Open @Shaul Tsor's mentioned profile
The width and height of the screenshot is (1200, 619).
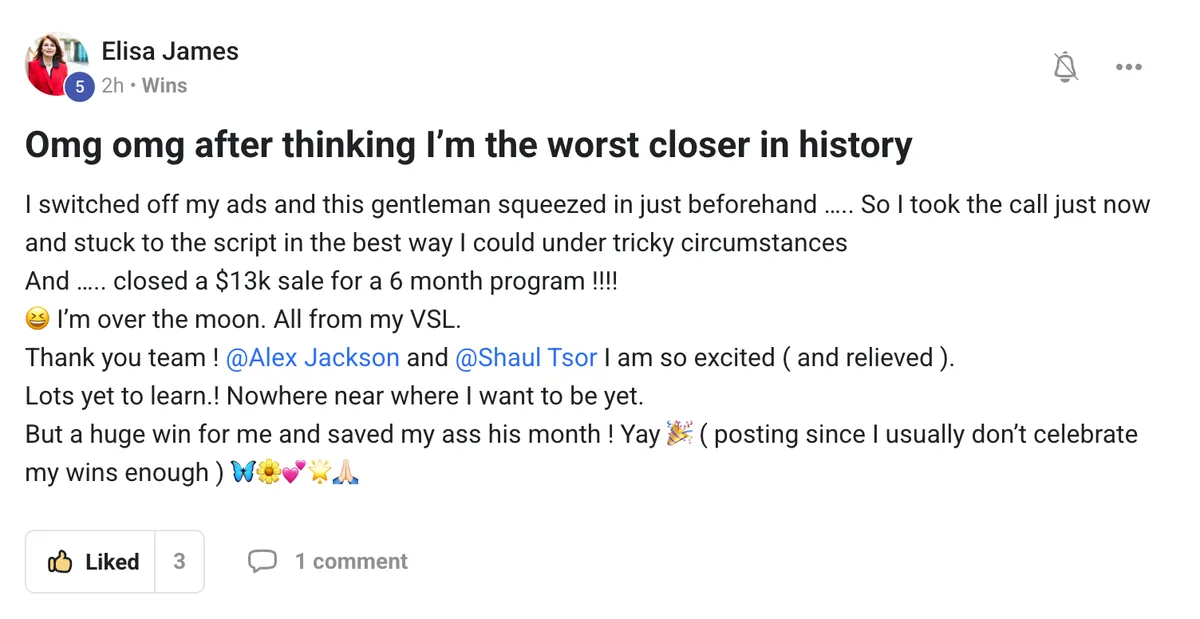(525, 357)
